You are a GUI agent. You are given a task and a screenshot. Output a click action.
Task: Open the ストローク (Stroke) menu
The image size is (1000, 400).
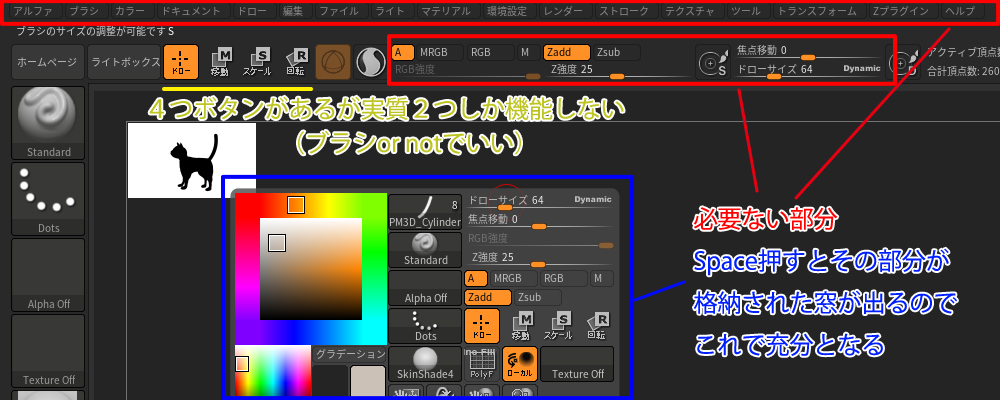tap(626, 11)
